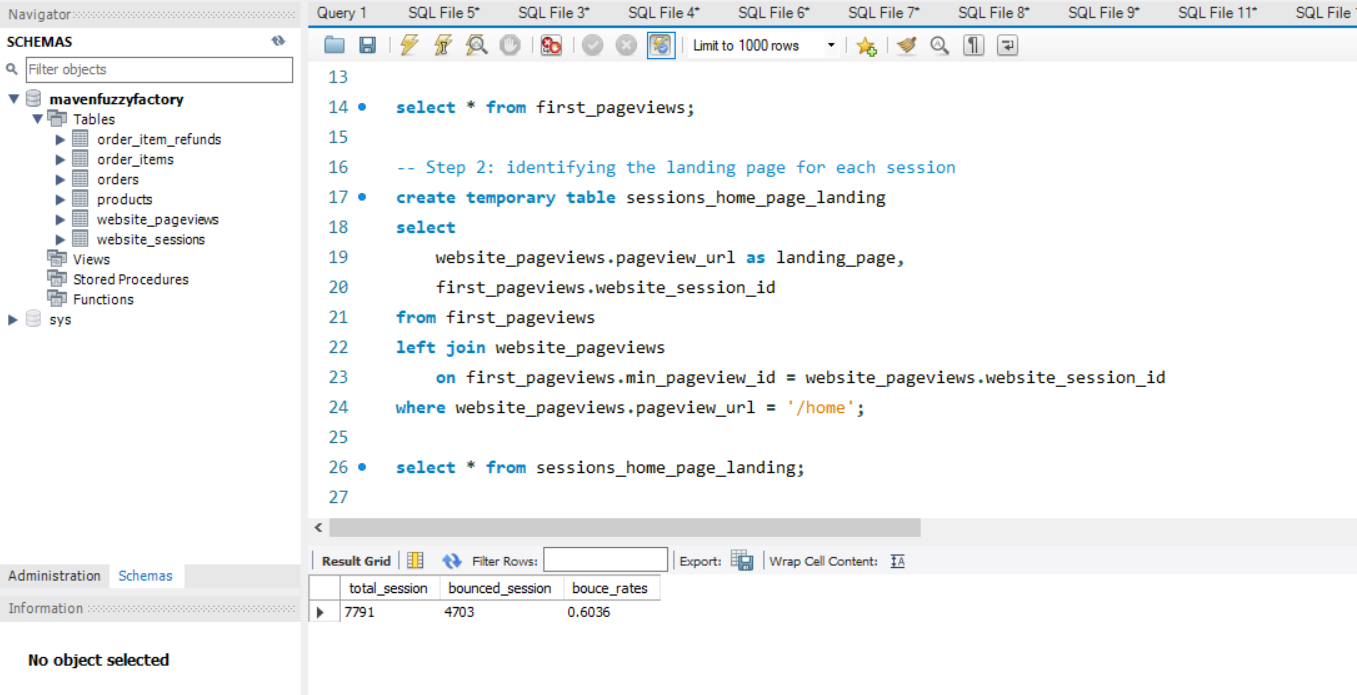The width and height of the screenshot is (1357, 695).
Task: Collapse the Tables node
Action: (37, 119)
